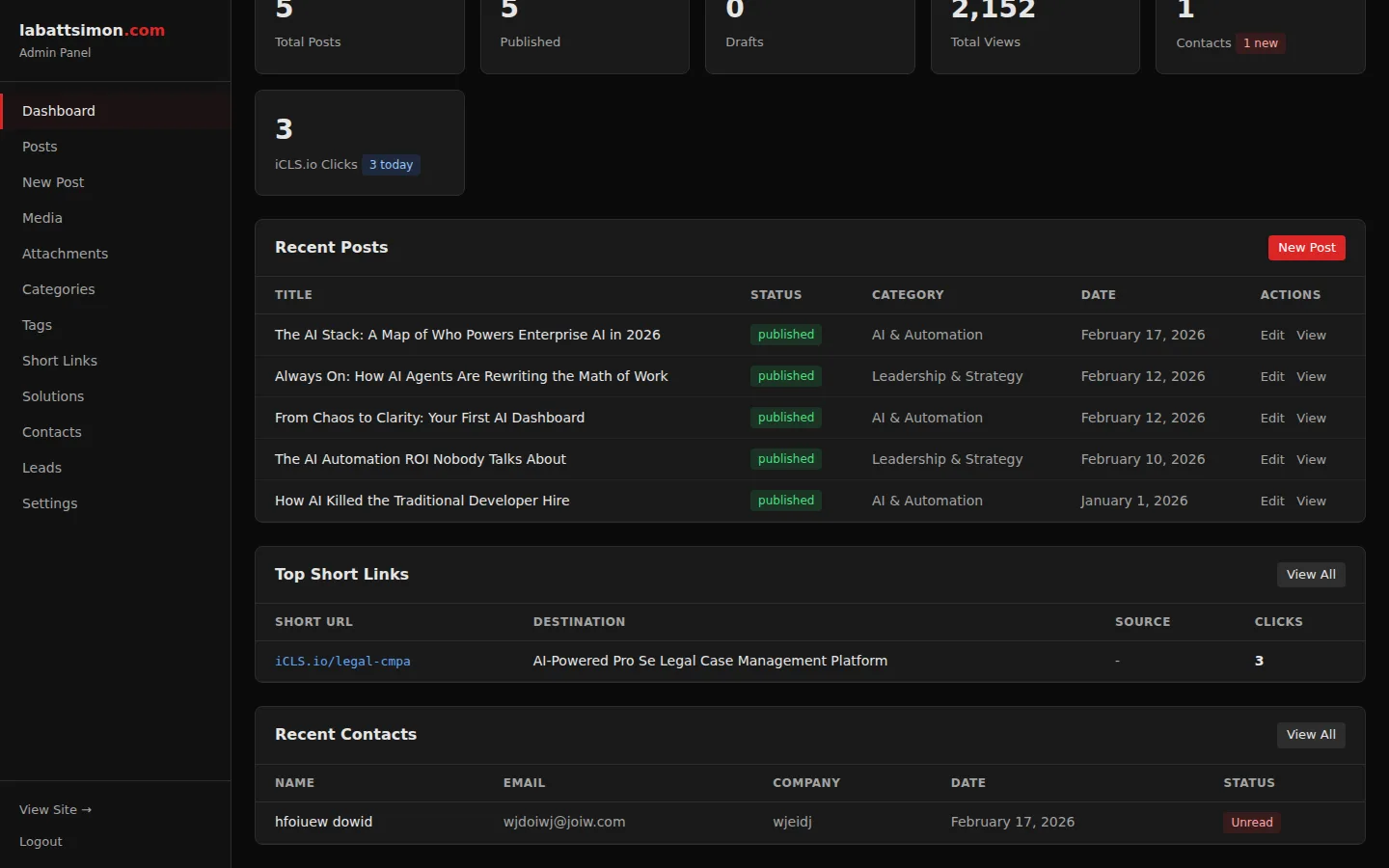
Task: Open the Settings page
Action: 49,502
